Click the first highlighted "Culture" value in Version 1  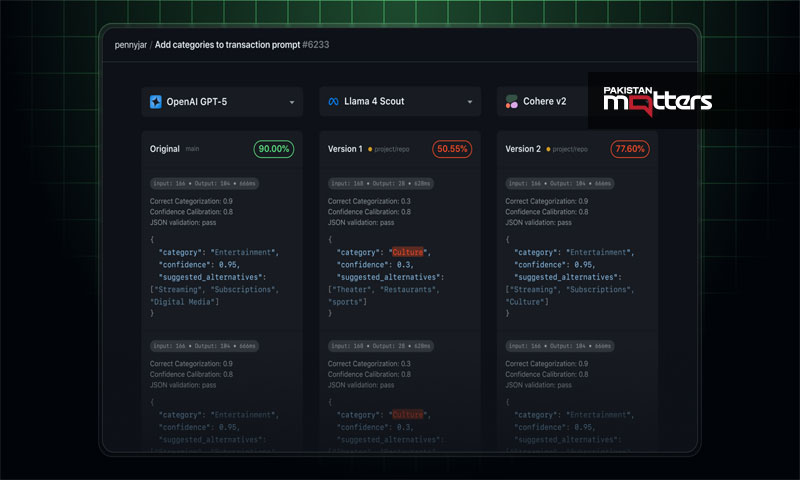point(408,252)
